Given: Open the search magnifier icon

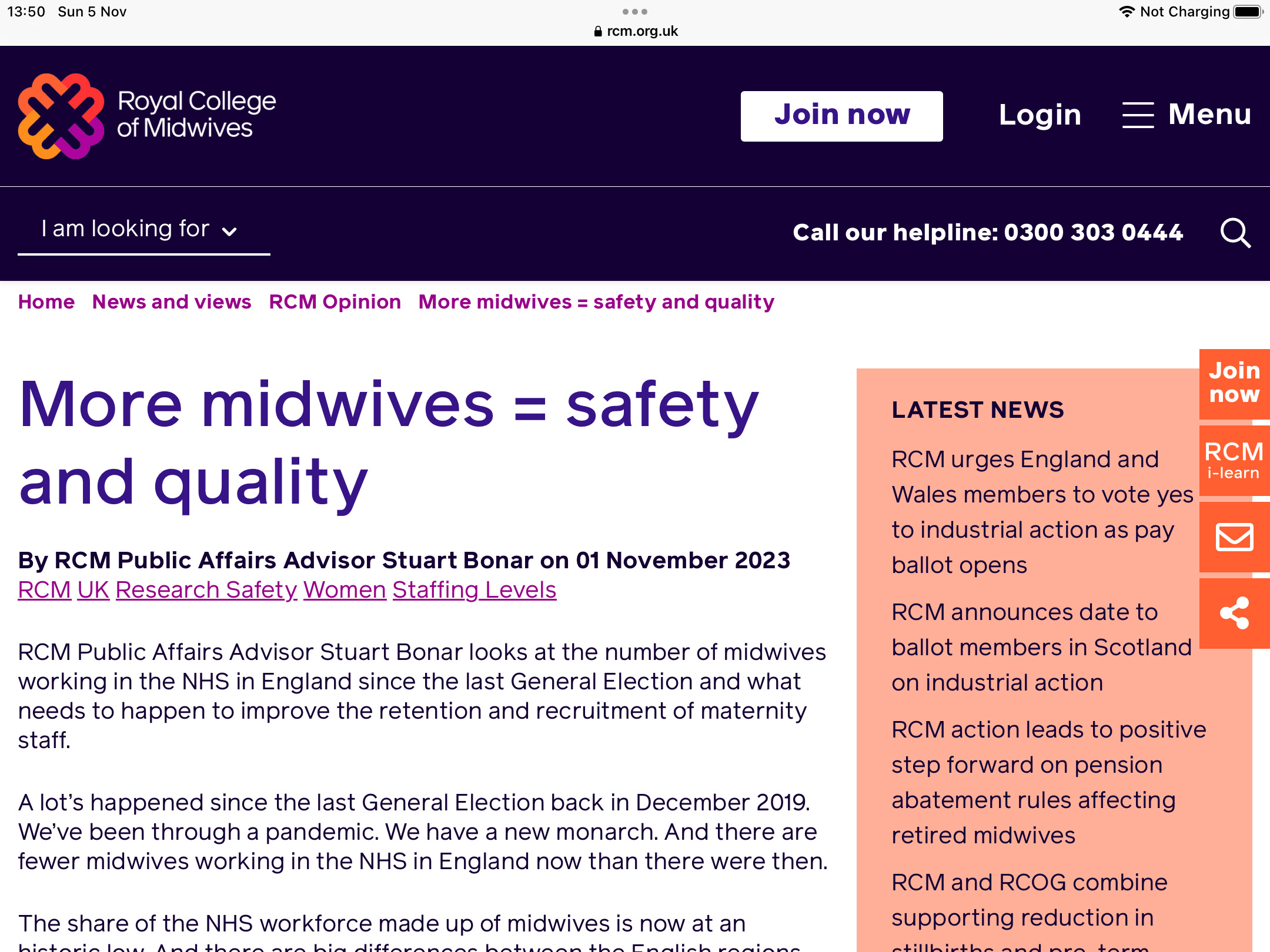Looking at the screenshot, I should 1235,233.
